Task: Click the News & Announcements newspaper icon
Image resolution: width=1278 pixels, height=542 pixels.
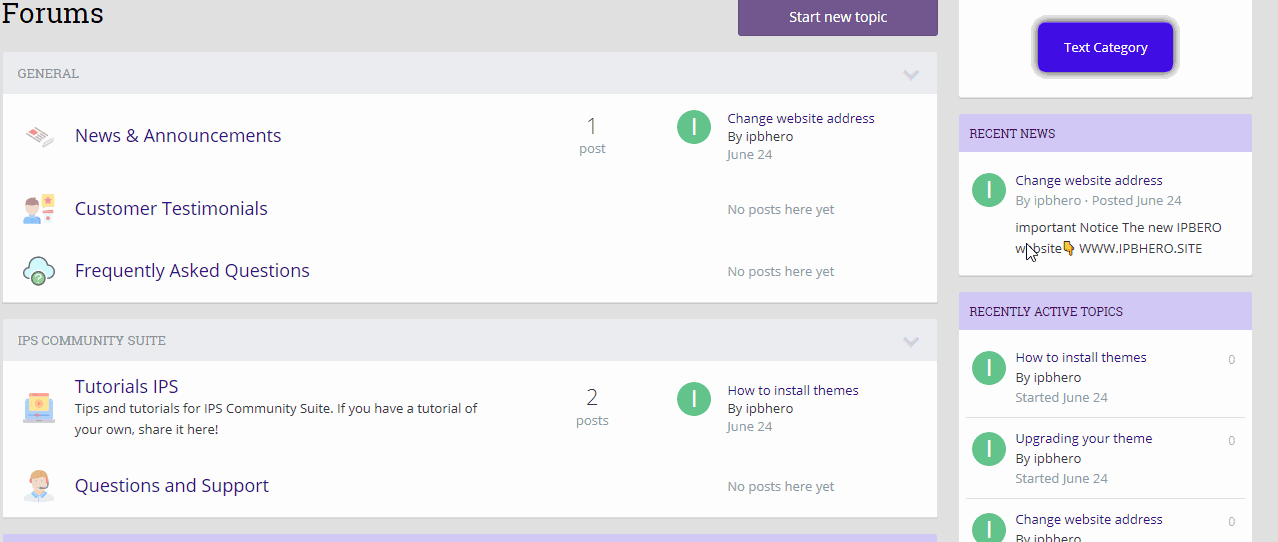Action: (39, 136)
